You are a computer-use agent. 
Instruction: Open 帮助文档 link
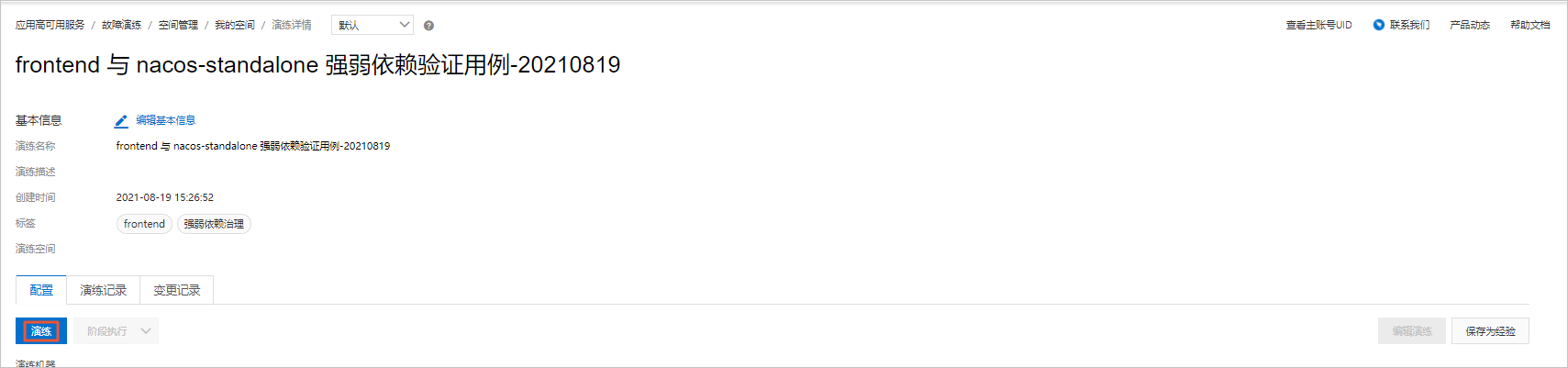point(1529,25)
